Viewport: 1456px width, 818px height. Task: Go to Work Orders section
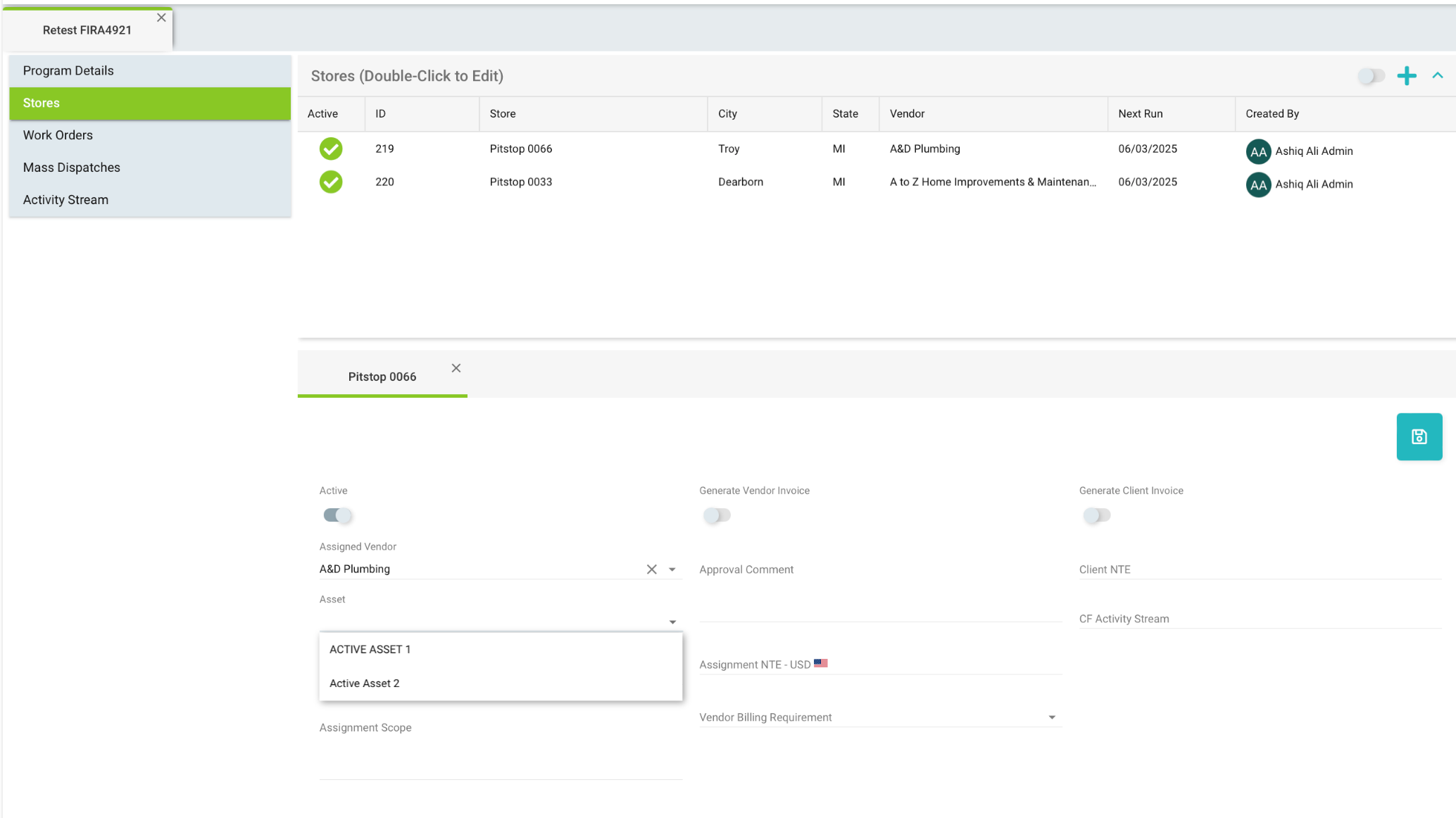coord(150,135)
